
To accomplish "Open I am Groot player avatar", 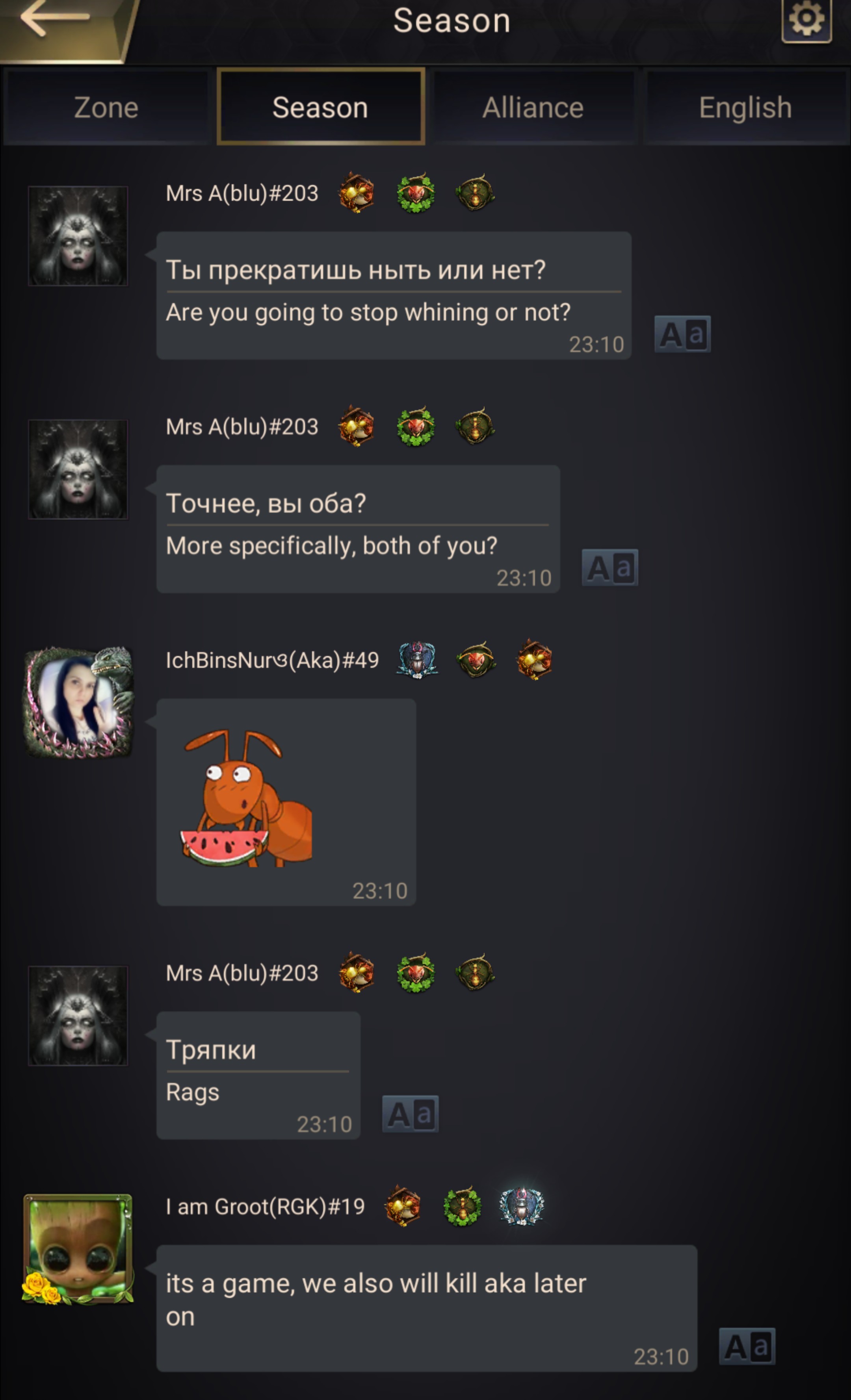I will pos(78,1249).
